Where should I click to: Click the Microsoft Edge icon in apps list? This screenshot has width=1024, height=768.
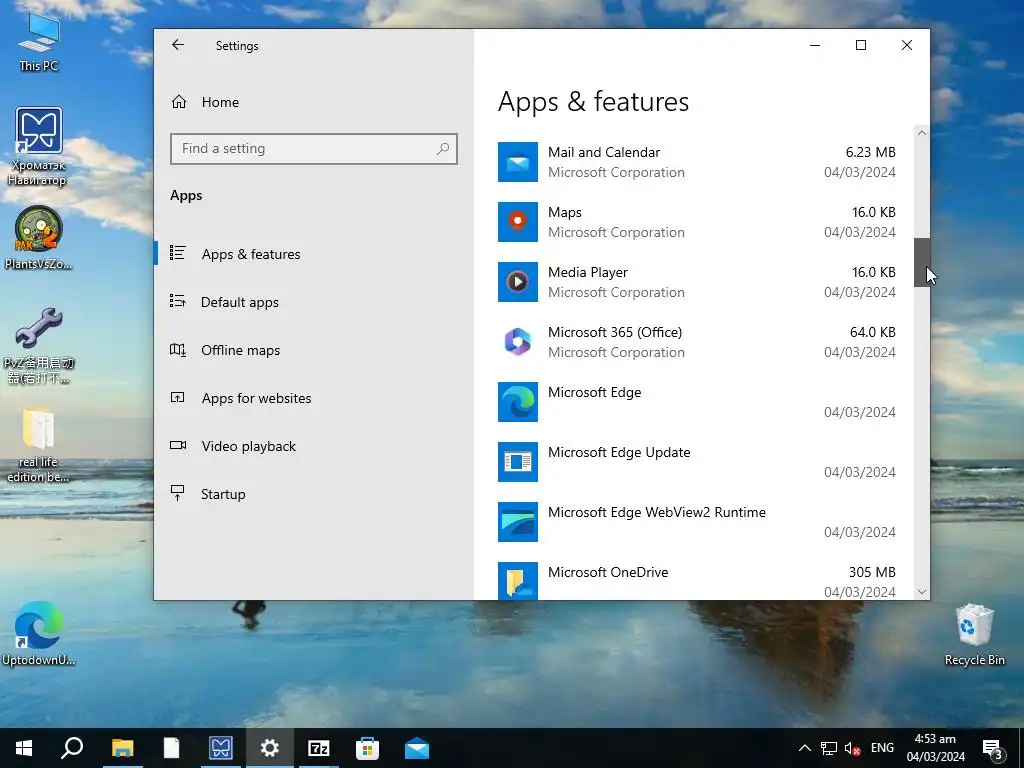pyautogui.click(x=517, y=402)
